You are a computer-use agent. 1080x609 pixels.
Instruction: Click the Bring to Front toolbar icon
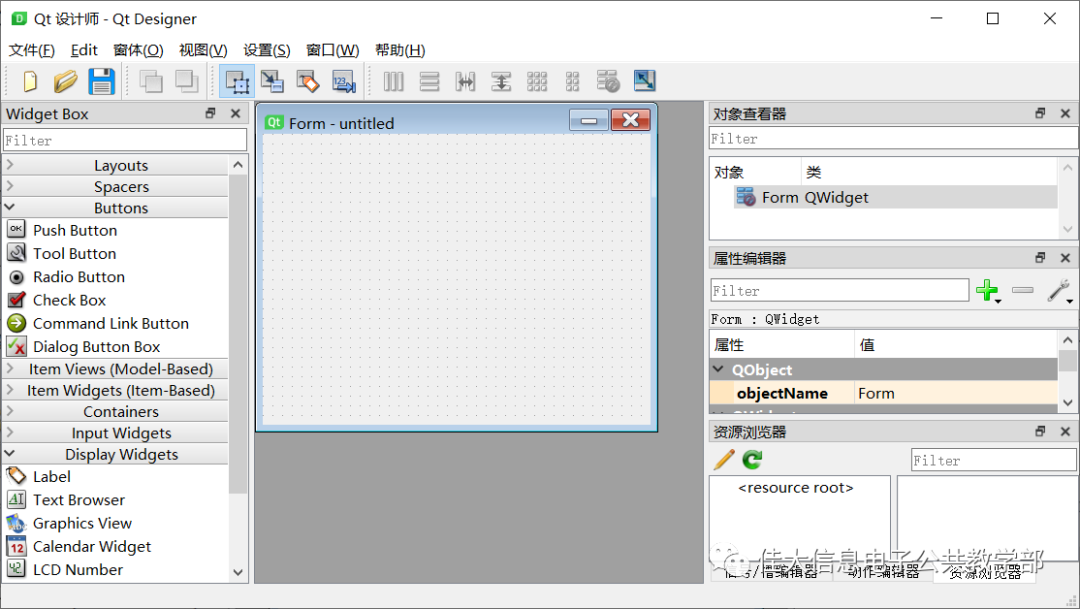pos(187,81)
